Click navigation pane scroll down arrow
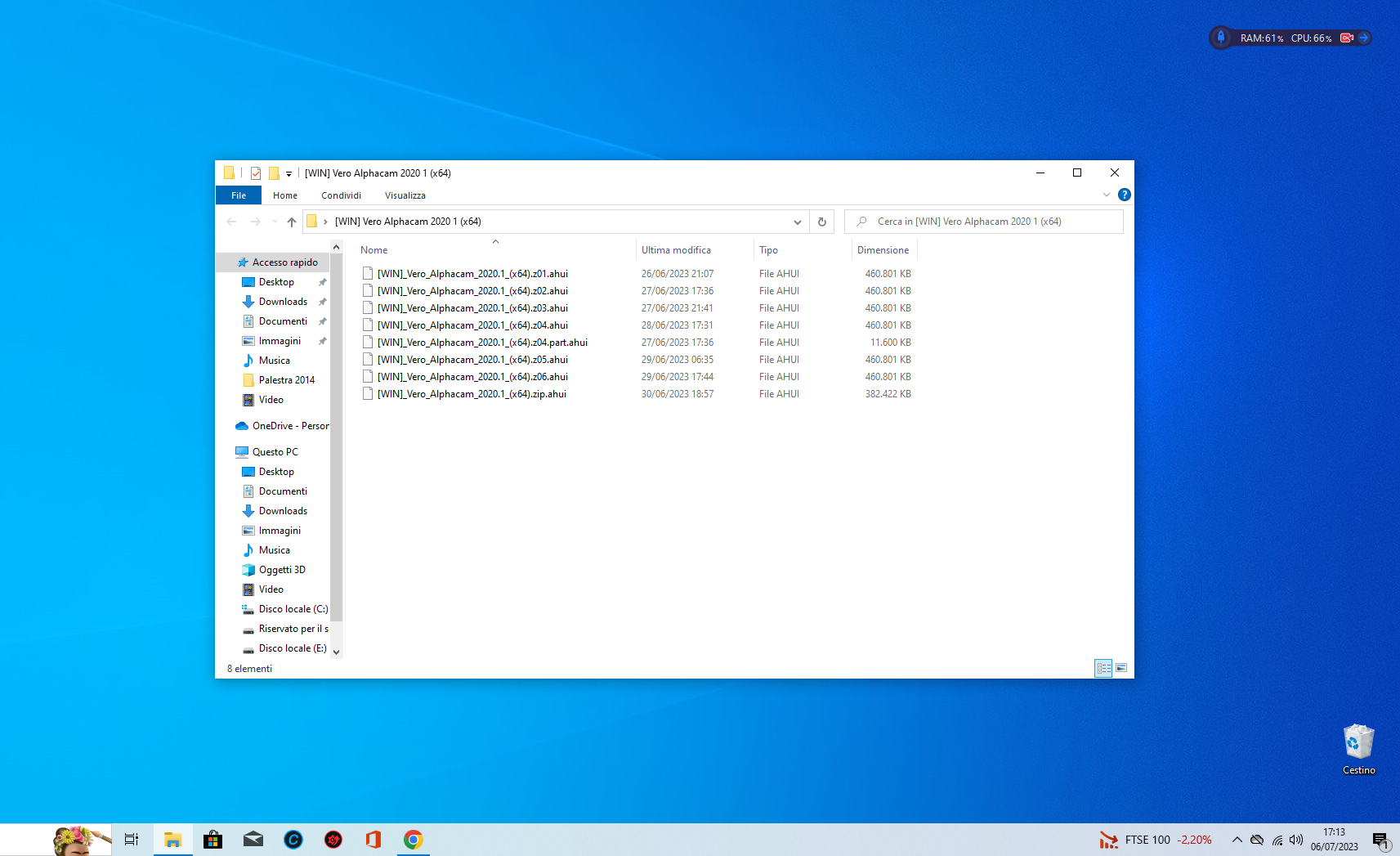1400x856 pixels. click(336, 652)
